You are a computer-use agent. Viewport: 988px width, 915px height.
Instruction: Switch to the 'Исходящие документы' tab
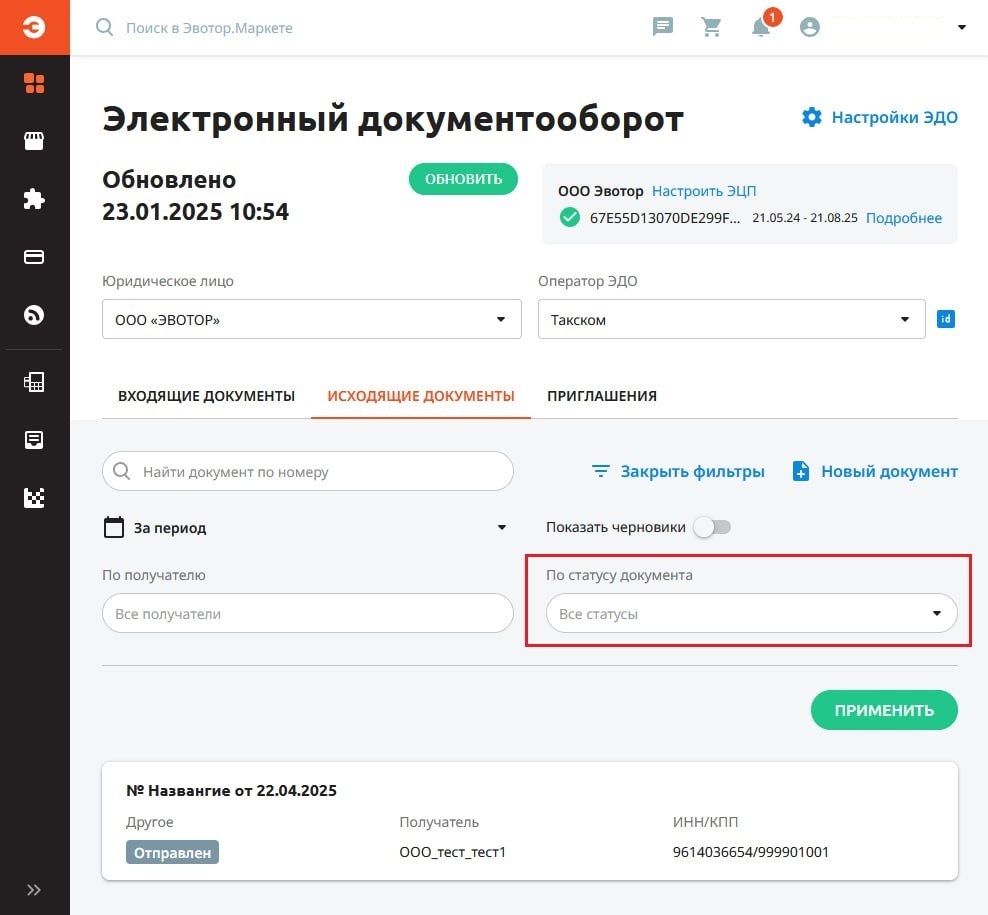tap(421, 396)
